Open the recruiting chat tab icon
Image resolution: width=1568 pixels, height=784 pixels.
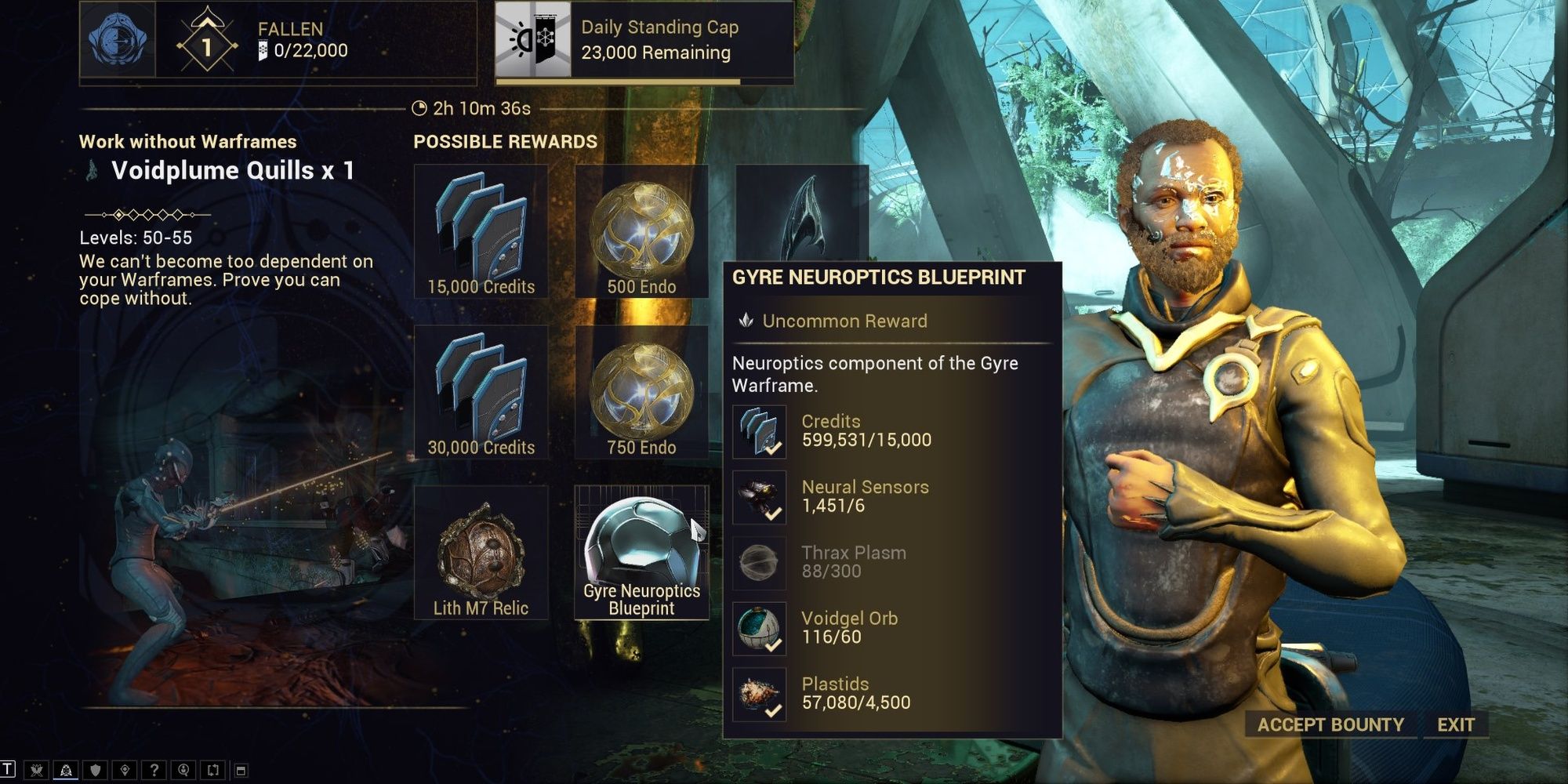tap(183, 771)
